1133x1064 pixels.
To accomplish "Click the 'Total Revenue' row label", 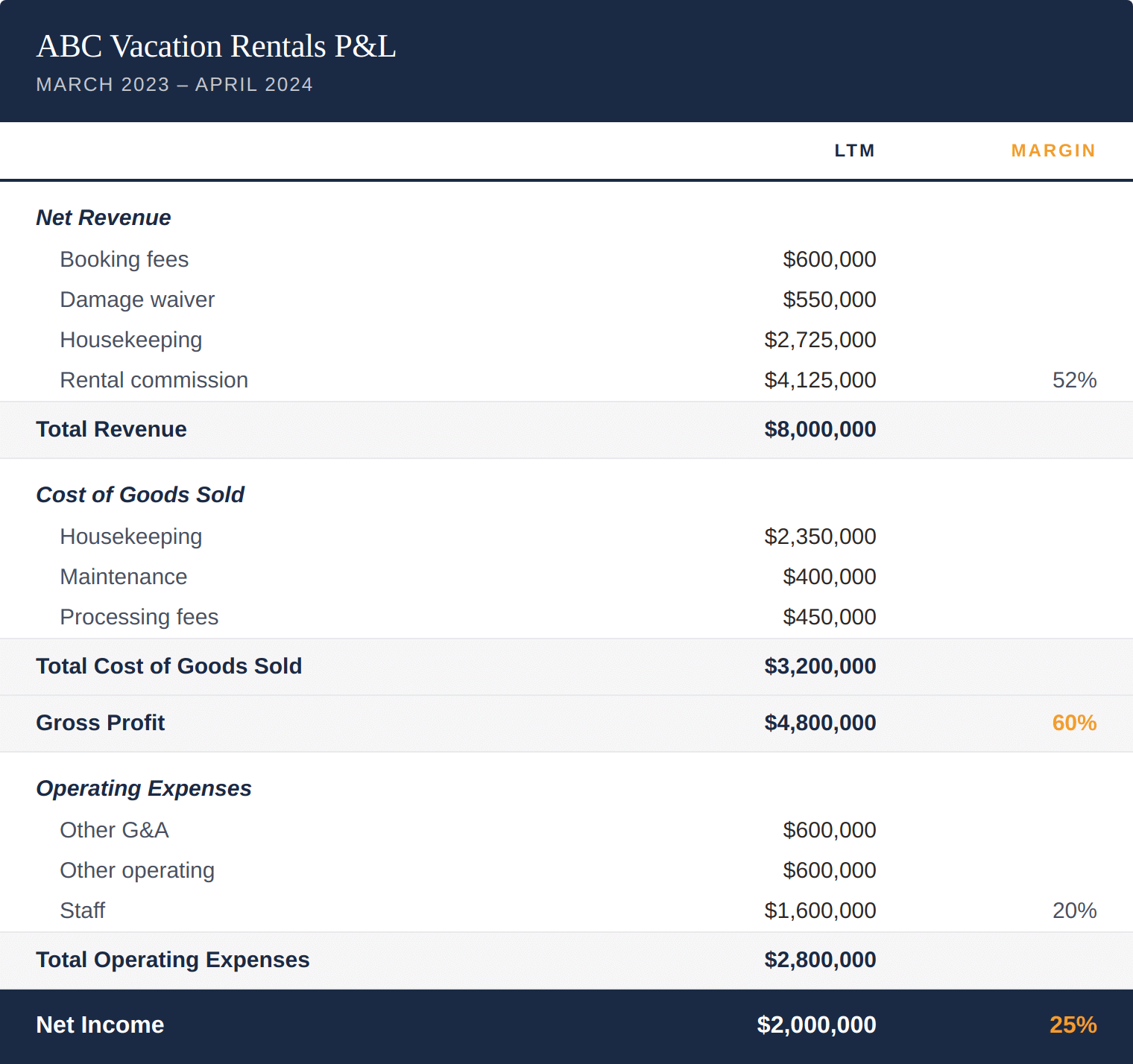I will [112, 429].
